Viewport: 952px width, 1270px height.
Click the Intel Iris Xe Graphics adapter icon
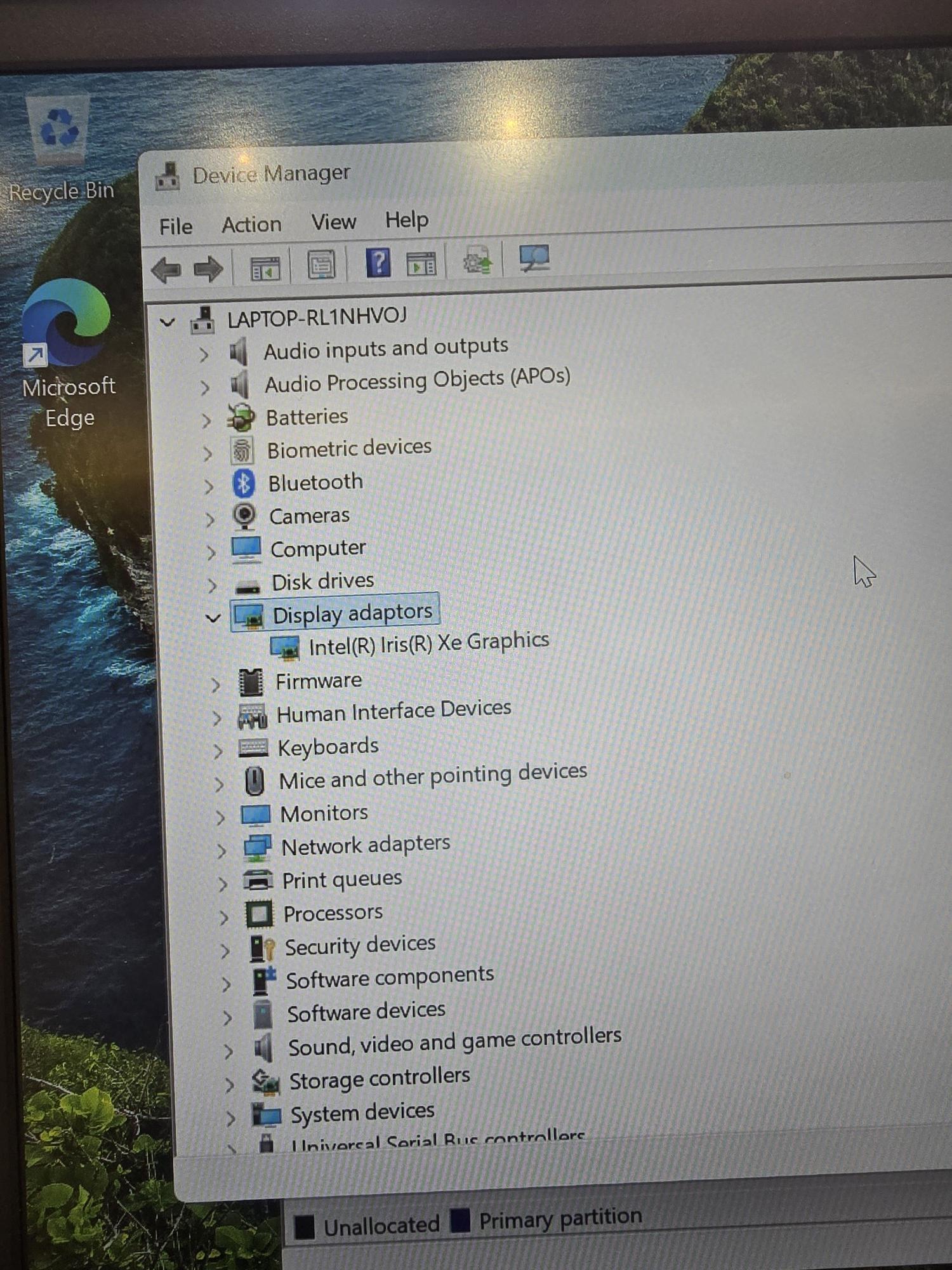[284, 648]
